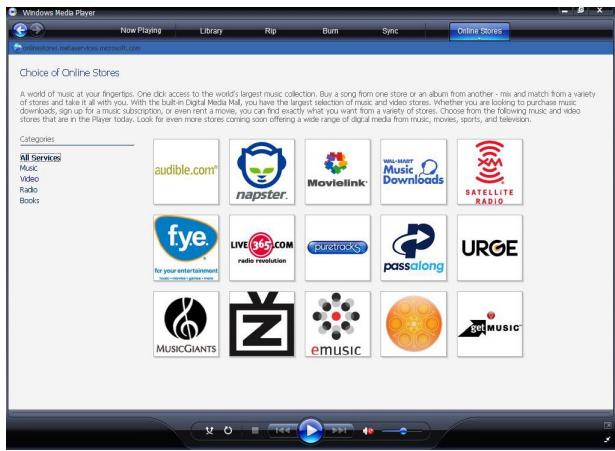Screen dimensions: 615x451
Task: Click the Windows Media Player title icon
Action: coord(13,12)
